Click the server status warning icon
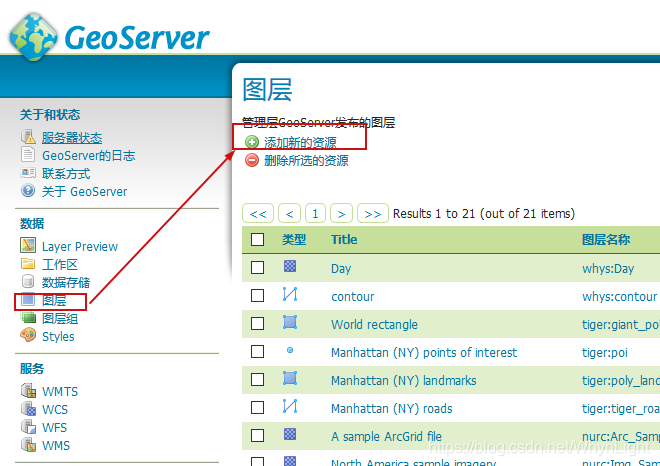The height and width of the screenshot is (466, 660). (x=28, y=137)
